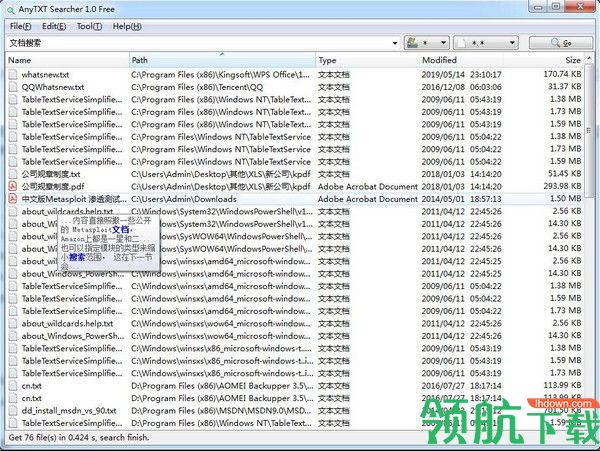Click the file icon for 公司规章制度.txt
Screen dimensions: 600x451
[13, 174]
